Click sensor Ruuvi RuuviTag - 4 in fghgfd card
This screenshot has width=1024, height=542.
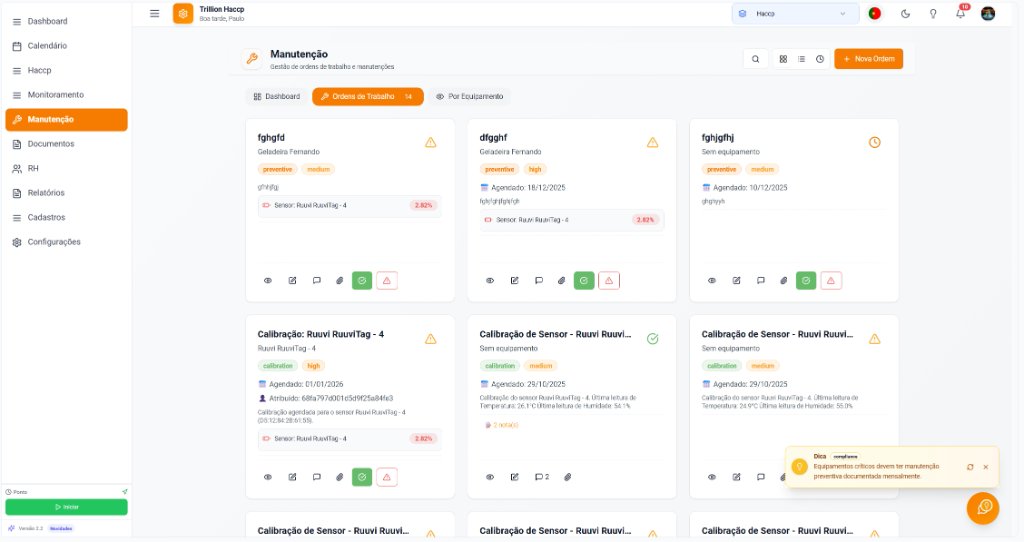(349, 206)
